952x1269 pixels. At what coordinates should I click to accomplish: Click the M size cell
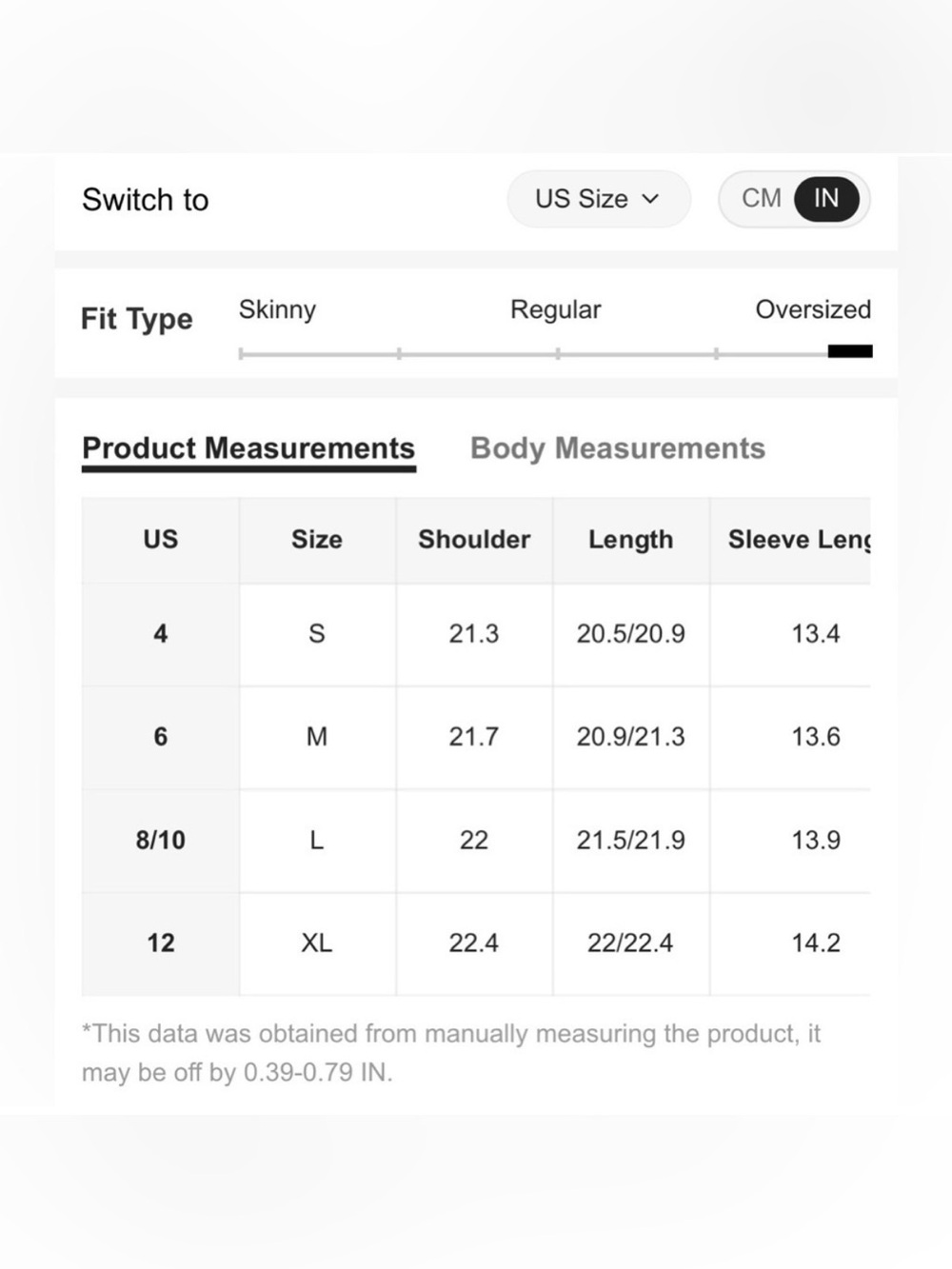tap(317, 737)
